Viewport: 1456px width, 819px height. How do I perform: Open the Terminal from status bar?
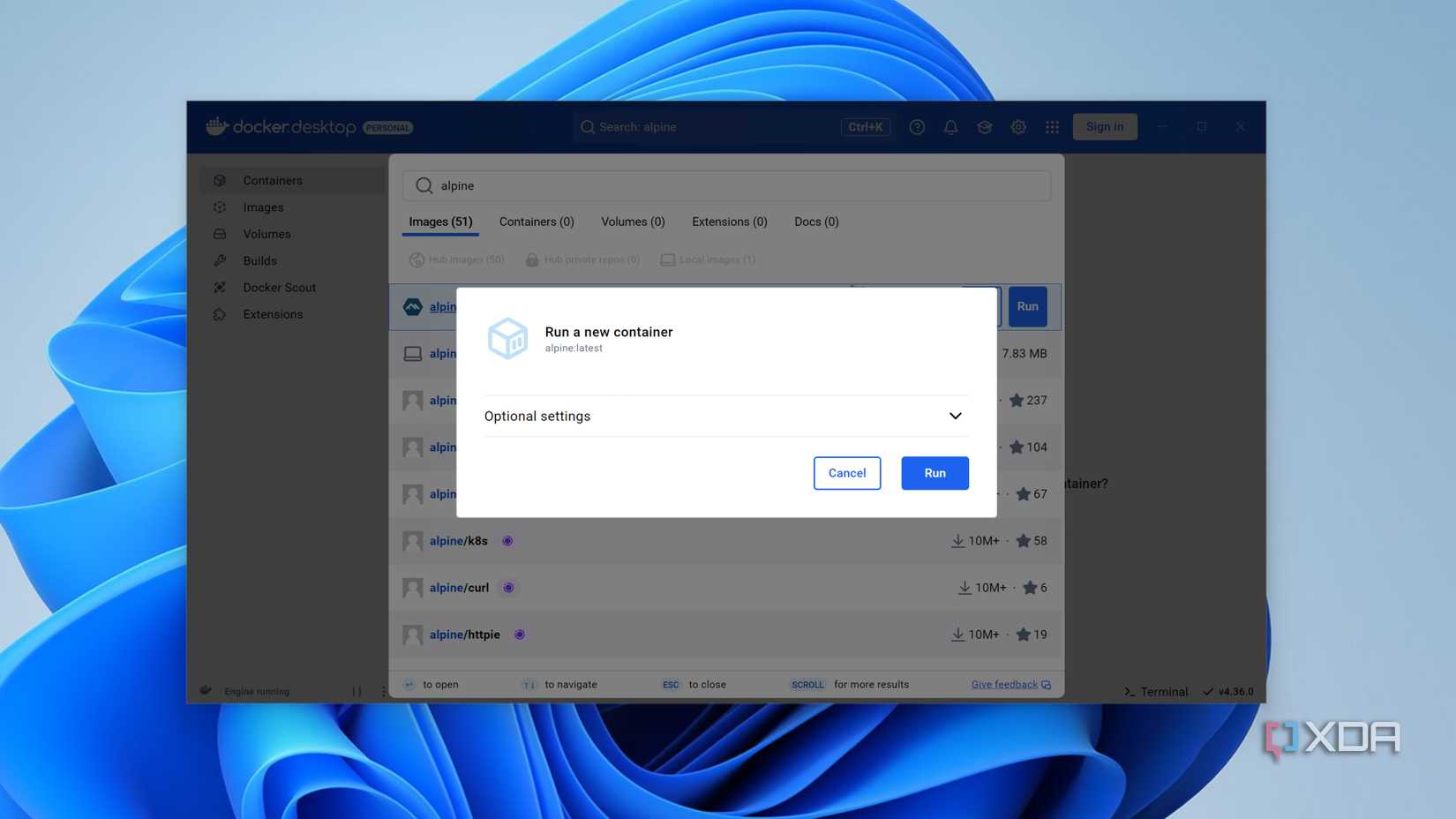click(1156, 692)
